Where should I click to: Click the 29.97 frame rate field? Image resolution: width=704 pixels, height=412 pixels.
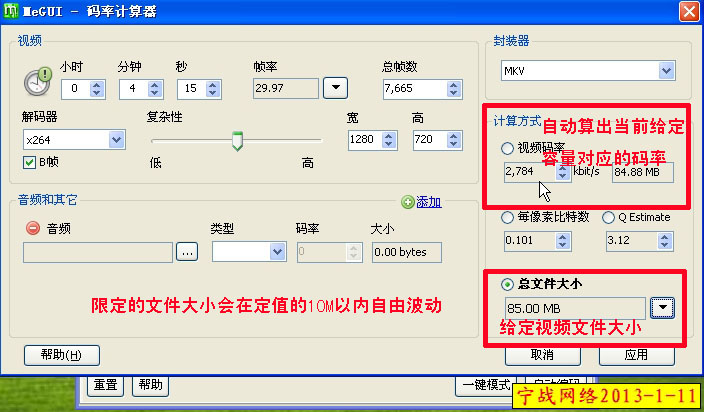286,88
